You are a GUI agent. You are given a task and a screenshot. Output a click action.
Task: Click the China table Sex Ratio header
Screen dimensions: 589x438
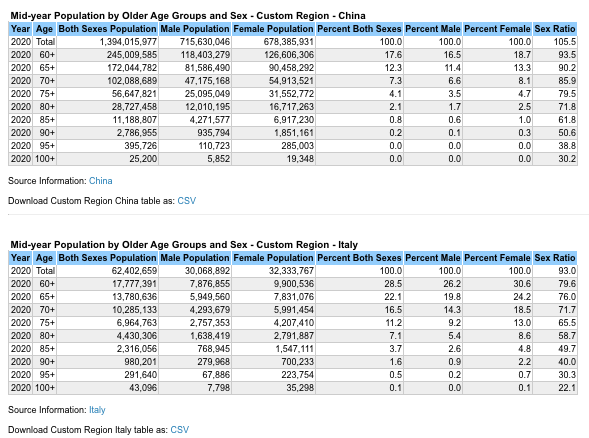pos(555,29)
